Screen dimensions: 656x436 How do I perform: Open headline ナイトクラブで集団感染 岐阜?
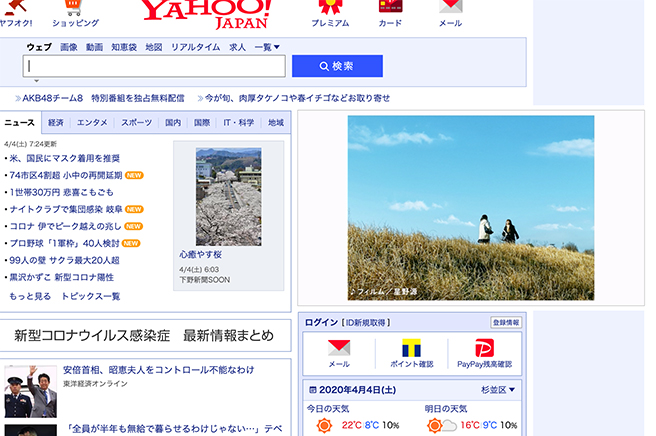coord(66,209)
